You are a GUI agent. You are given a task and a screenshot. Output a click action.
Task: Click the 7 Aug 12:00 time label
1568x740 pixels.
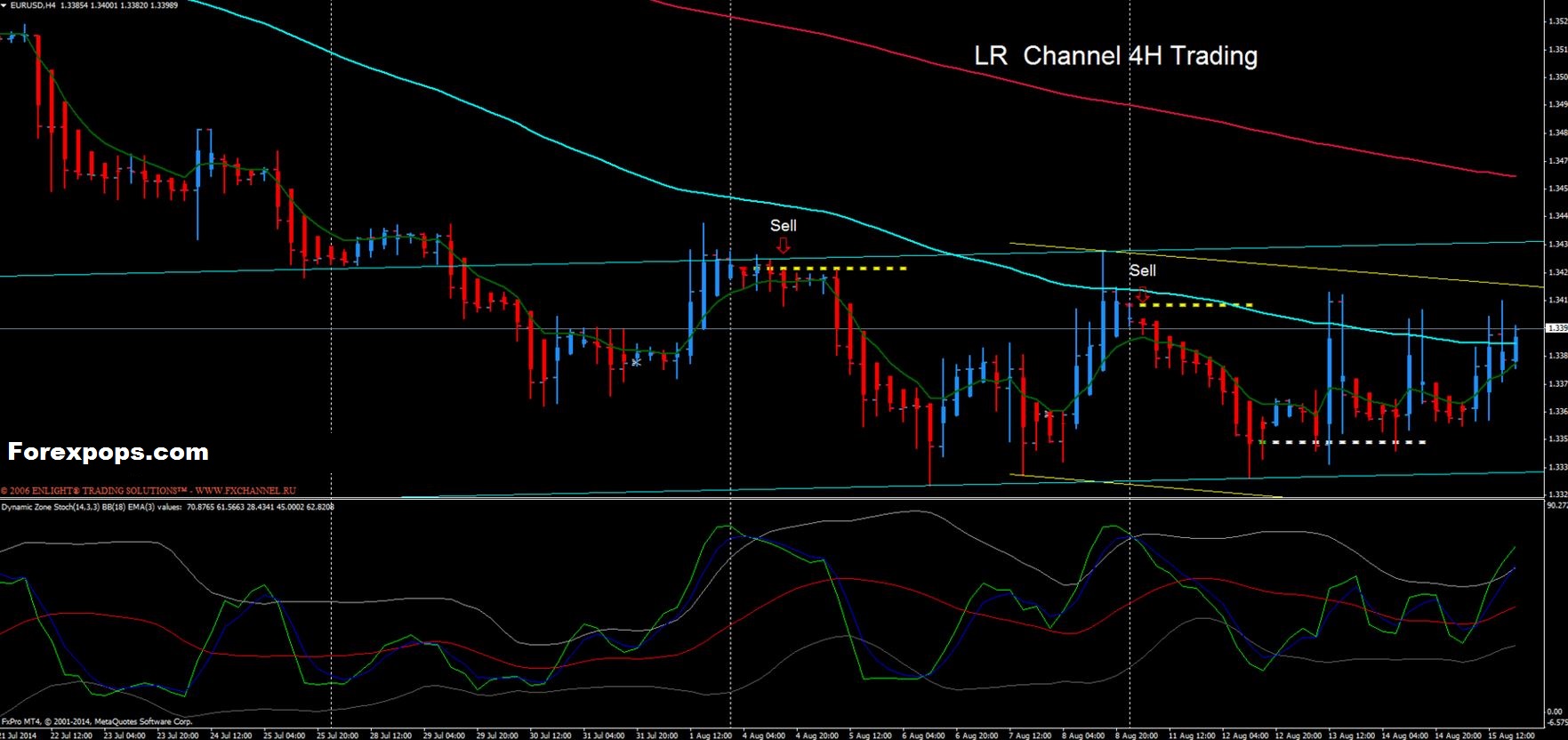point(1030,736)
